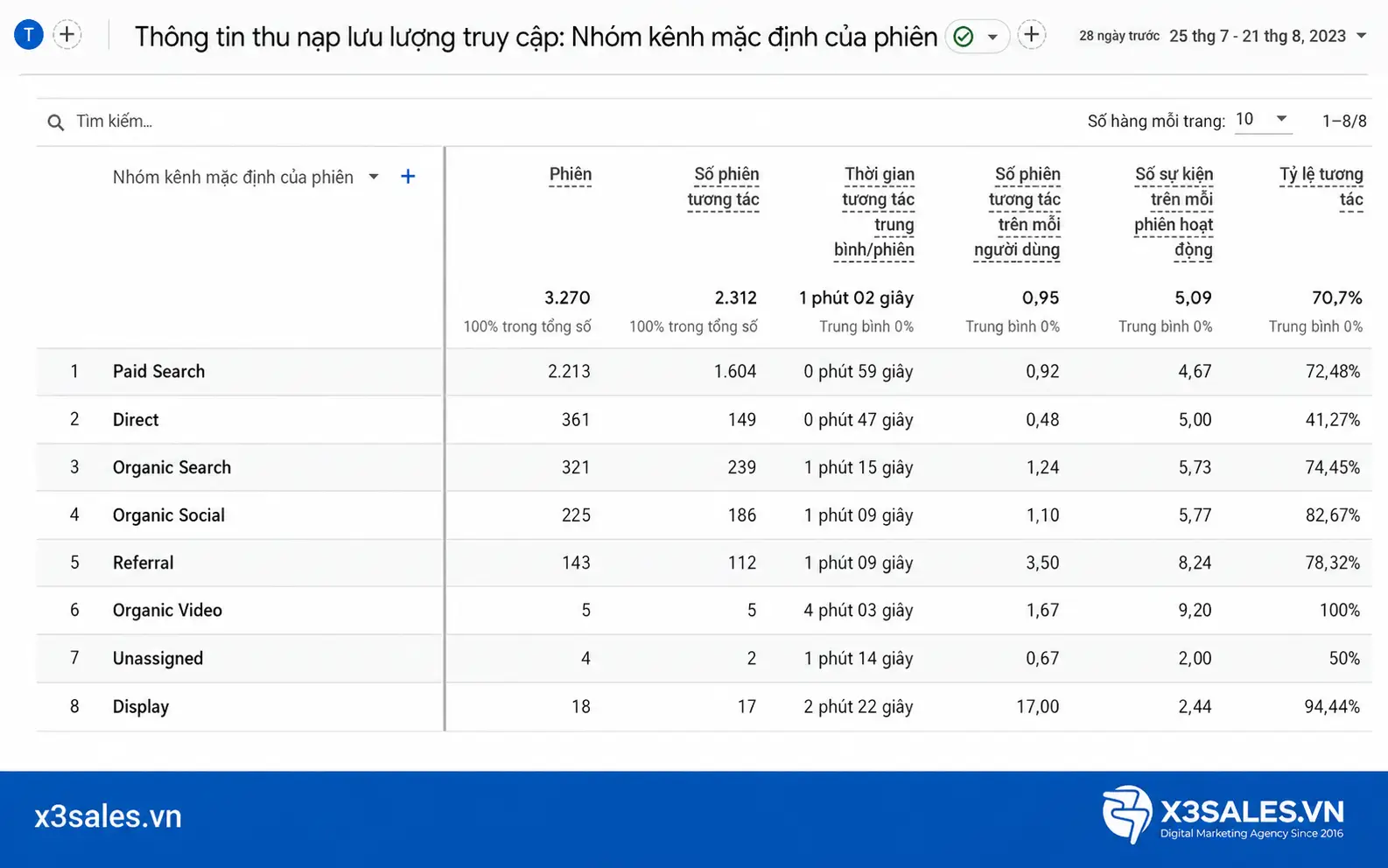Image resolution: width=1388 pixels, height=868 pixels.
Task: Select the date range 25 thg 7 - 21 thg 8, 2023
Action: [1258, 36]
